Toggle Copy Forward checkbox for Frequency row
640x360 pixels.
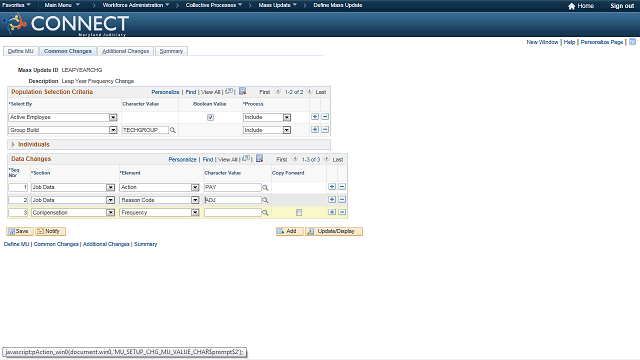point(299,213)
